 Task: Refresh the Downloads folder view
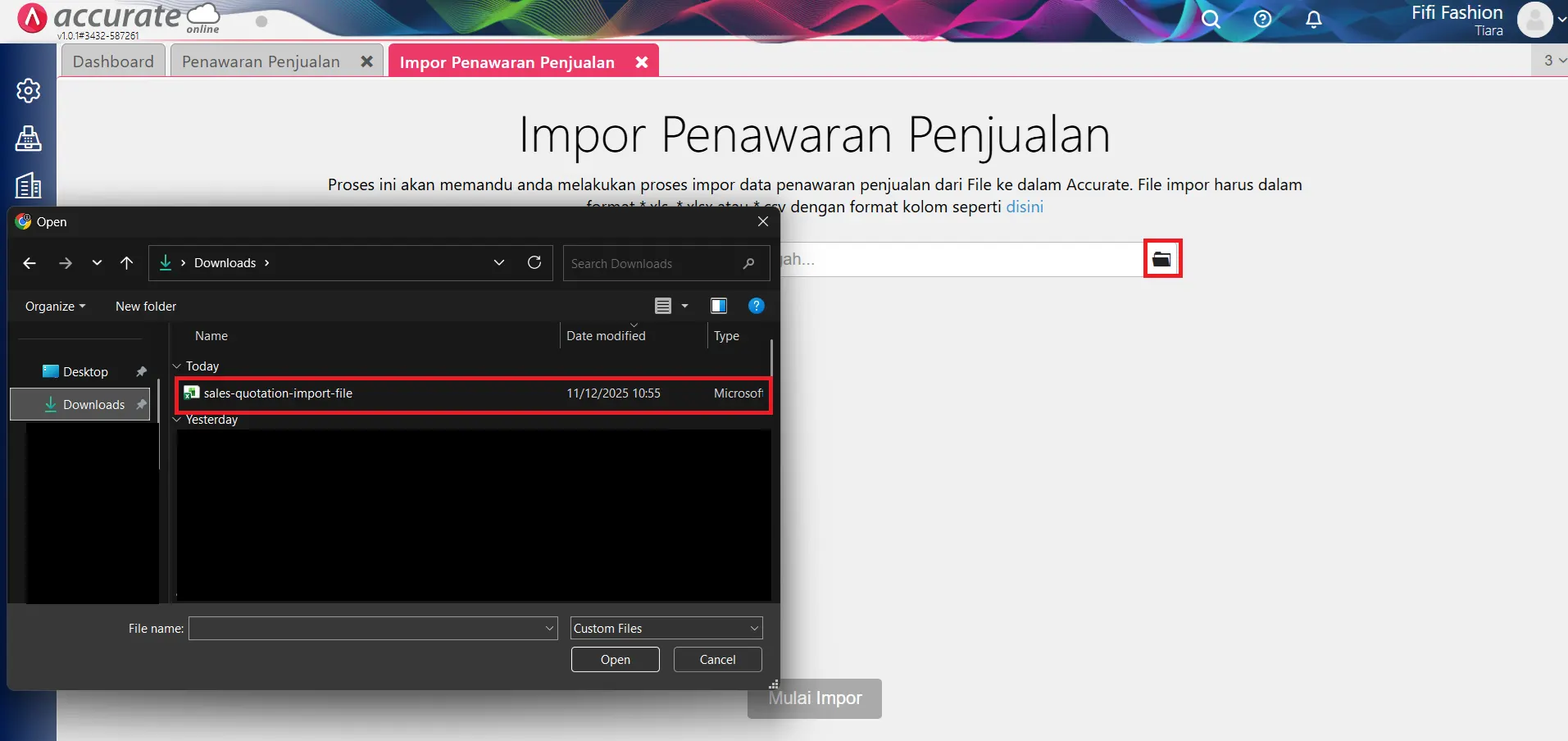pyautogui.click(x=534, y=262)
